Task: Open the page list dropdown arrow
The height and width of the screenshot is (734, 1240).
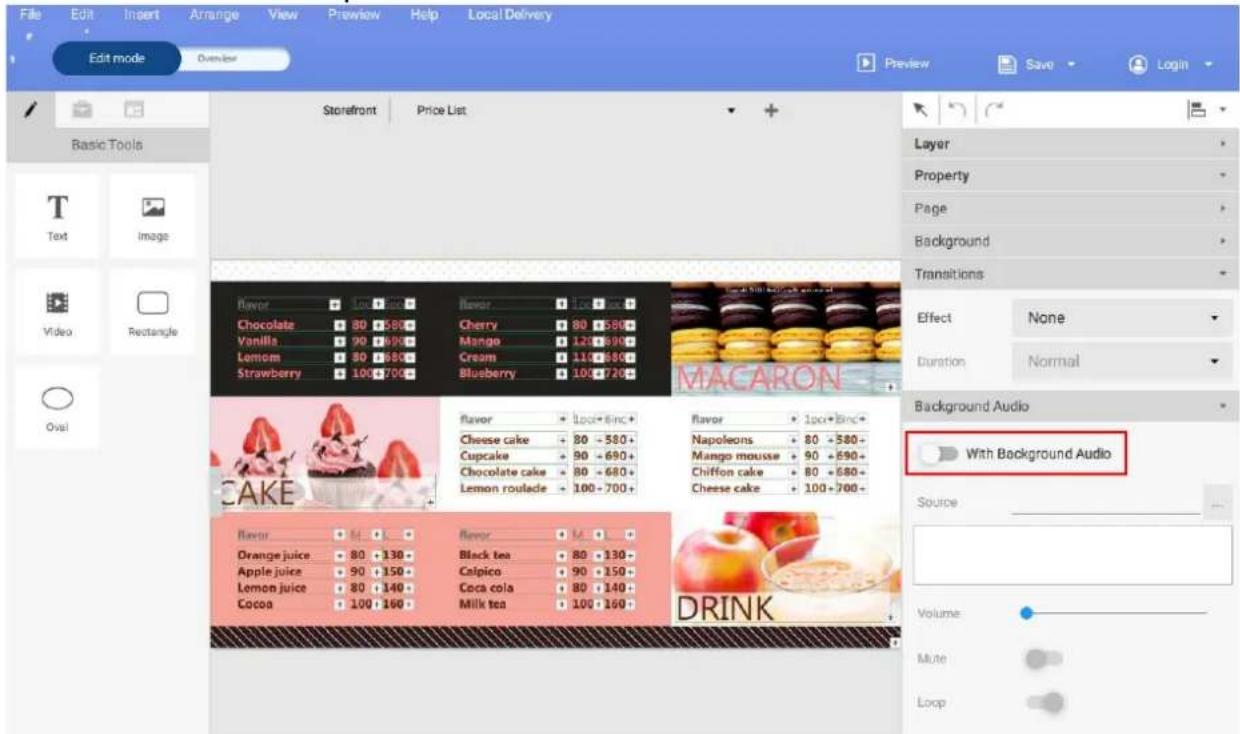Action: tap(731, 111)
